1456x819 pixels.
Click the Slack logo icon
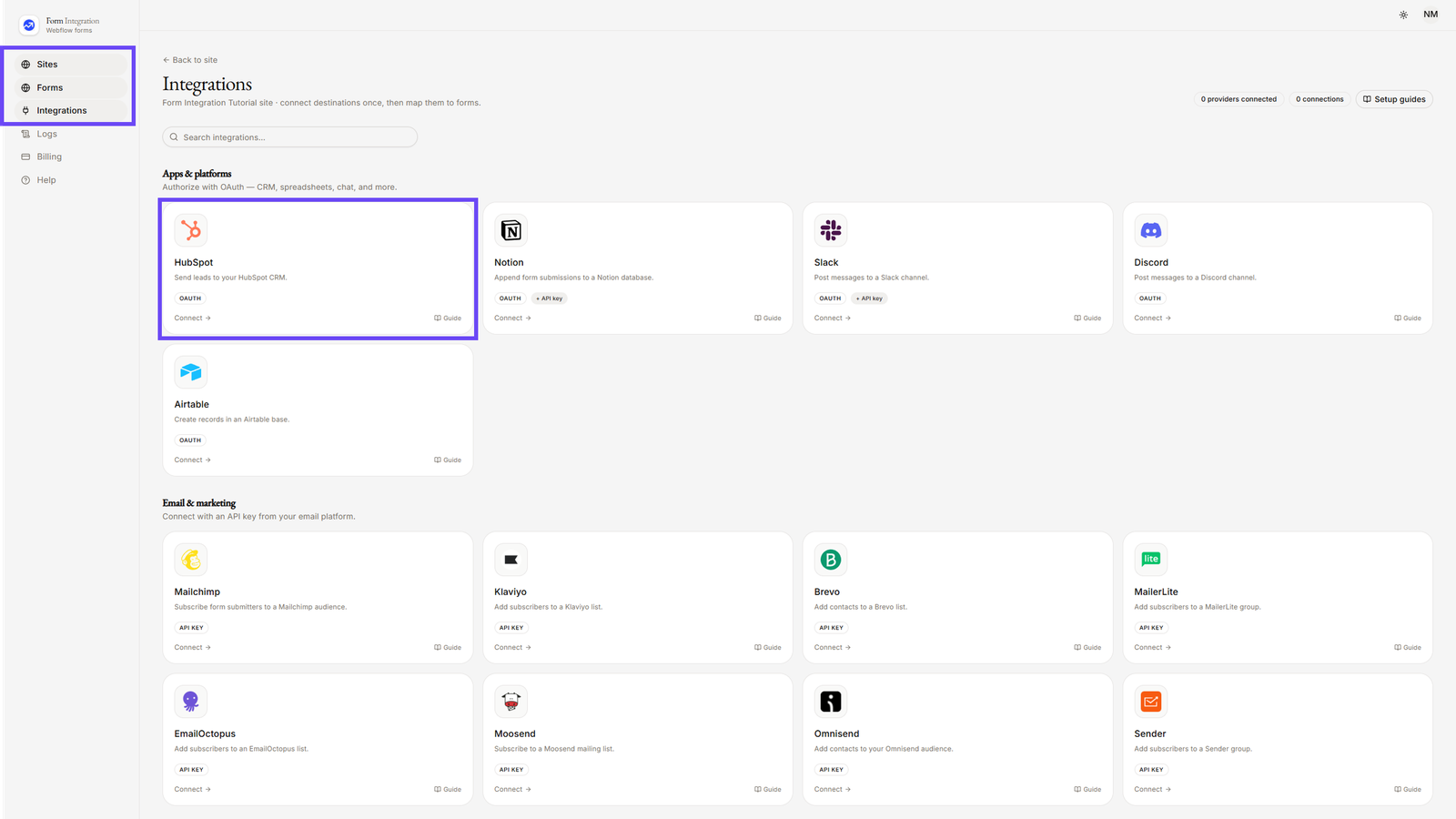pos(831,230)
